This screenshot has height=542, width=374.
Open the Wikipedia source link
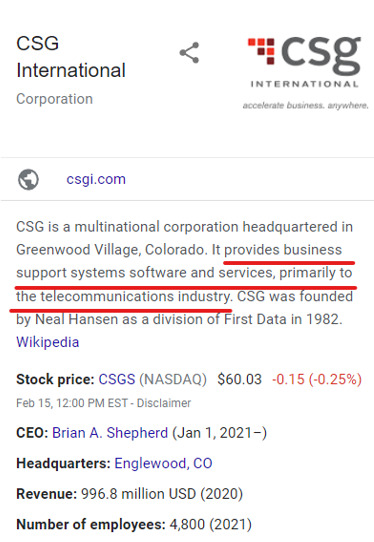coord(48,342)
